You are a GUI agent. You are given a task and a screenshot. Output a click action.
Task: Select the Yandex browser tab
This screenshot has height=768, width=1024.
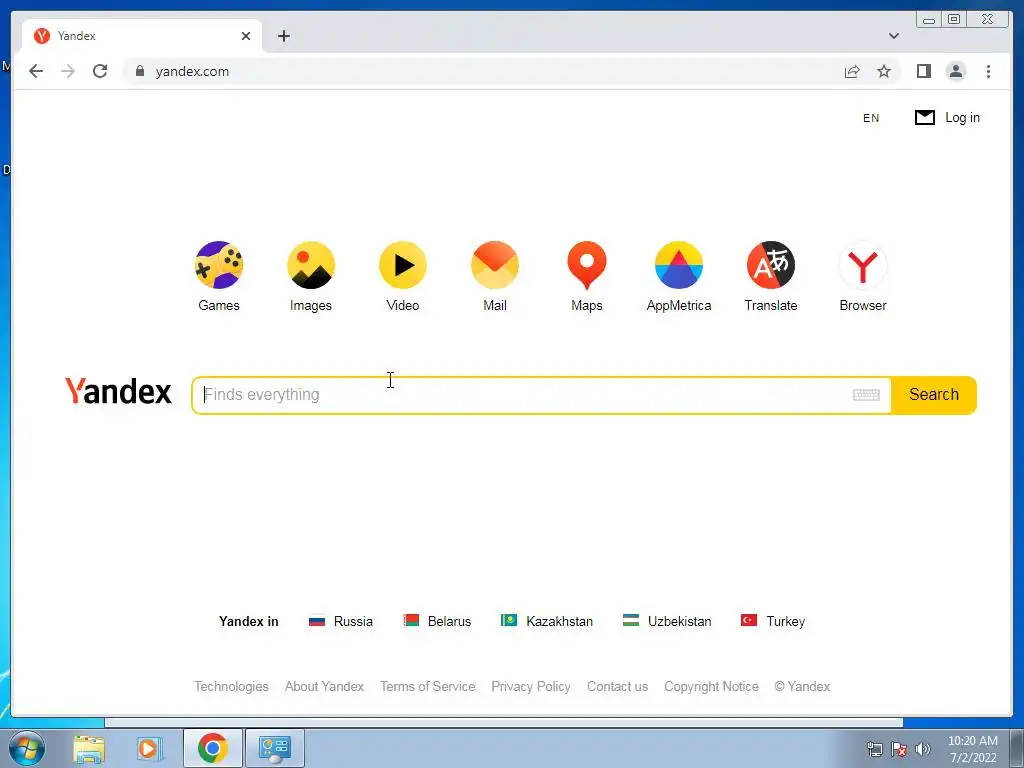[x=142, y=36]
